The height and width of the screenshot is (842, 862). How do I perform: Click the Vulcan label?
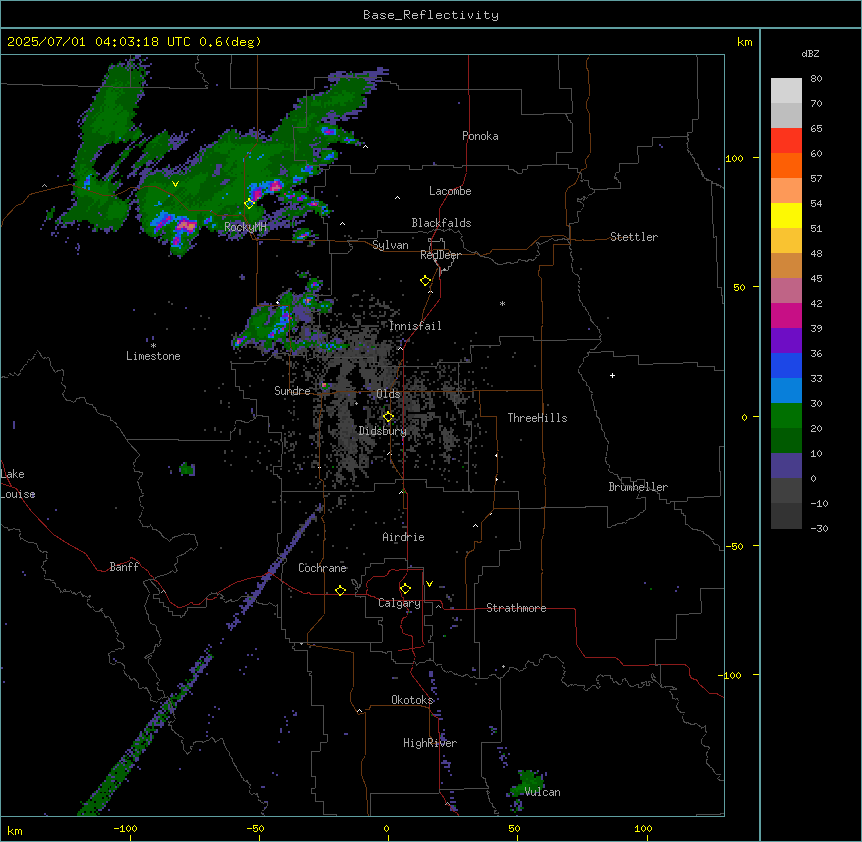tap(542, 792)
